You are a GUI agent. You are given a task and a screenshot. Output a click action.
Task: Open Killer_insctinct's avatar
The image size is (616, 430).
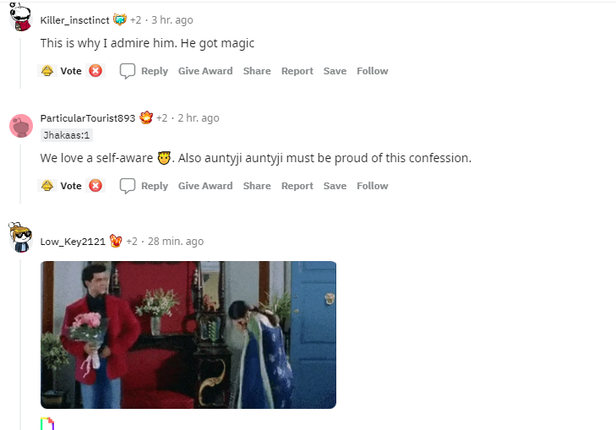click(20, 16)
